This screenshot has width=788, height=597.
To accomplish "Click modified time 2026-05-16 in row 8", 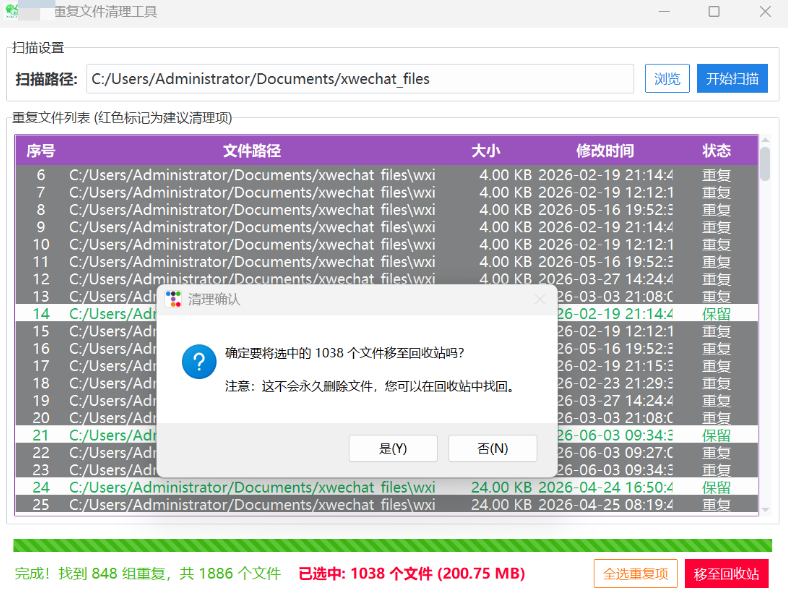I will point(605,210).
